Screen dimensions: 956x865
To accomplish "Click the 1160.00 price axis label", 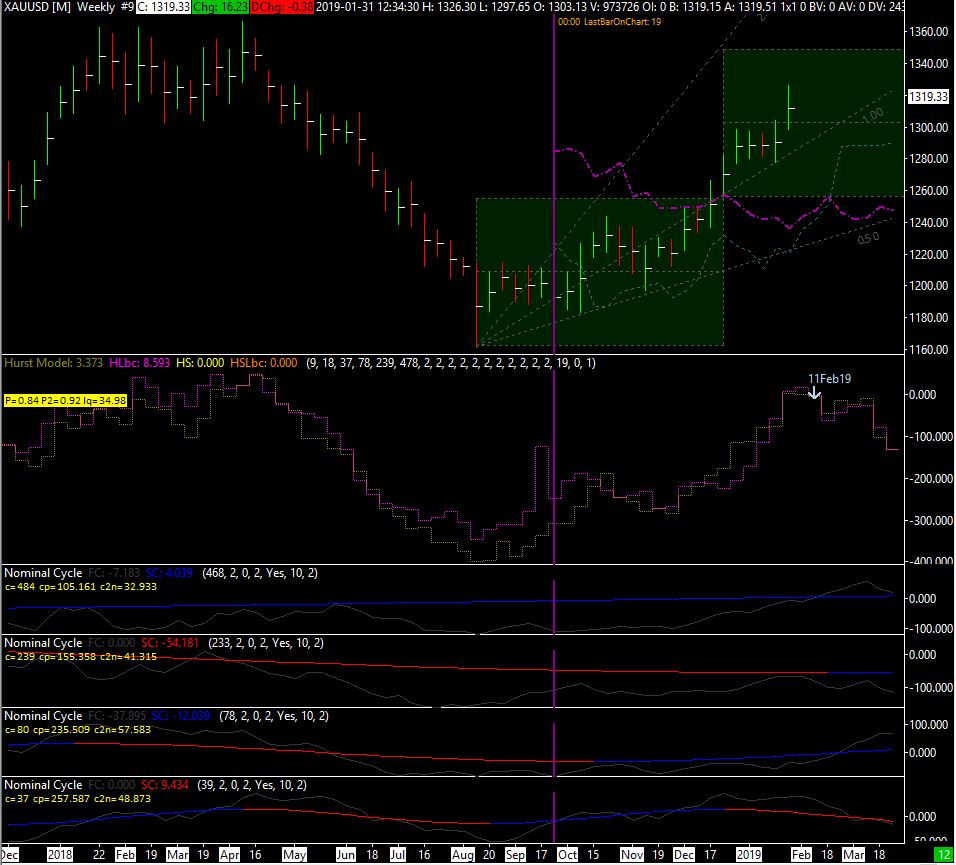I will click(x=929, y=349).
